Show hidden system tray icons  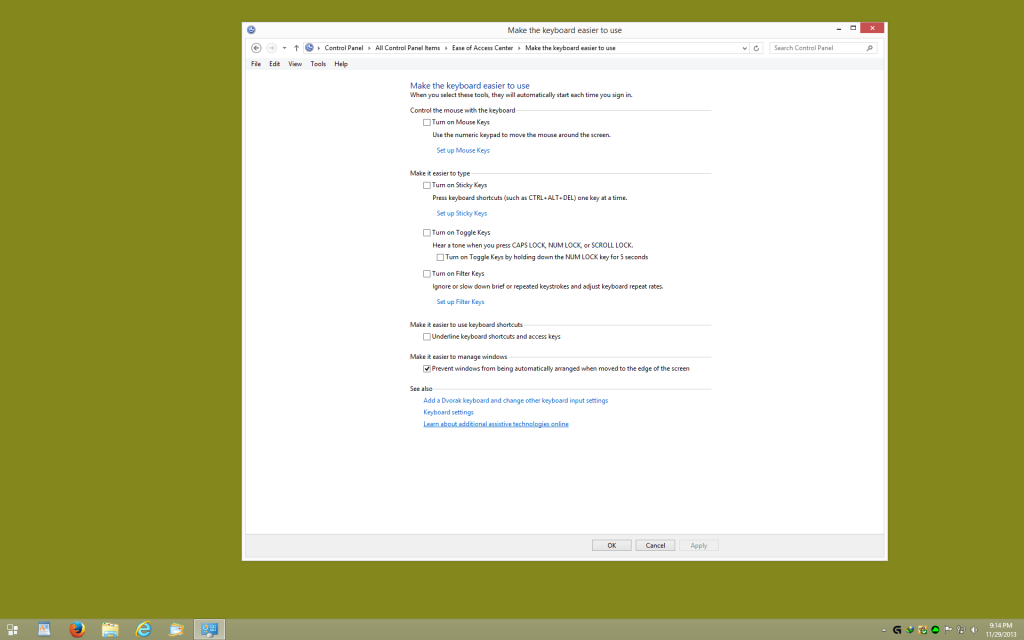884,630
